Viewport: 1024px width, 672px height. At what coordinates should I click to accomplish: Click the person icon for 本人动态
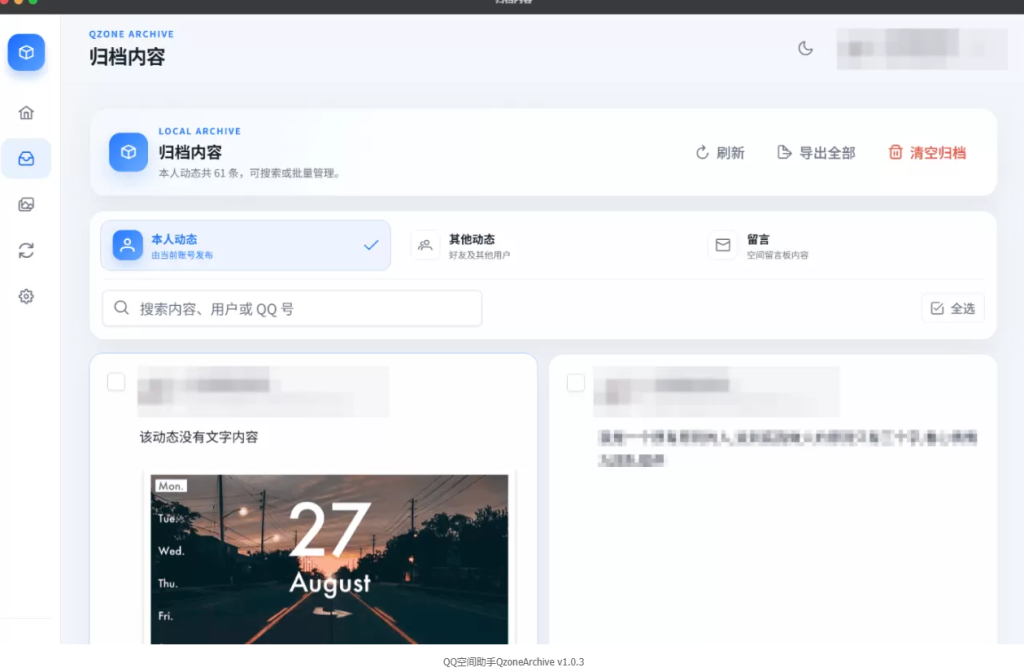tap(127, 246)
